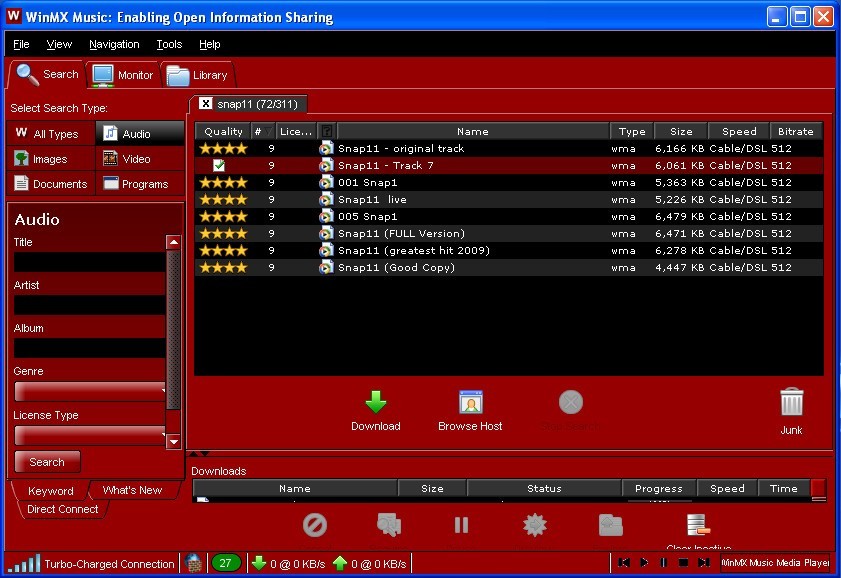Click the file icon beside Snap11 (Good Copy)

(326, 268)
